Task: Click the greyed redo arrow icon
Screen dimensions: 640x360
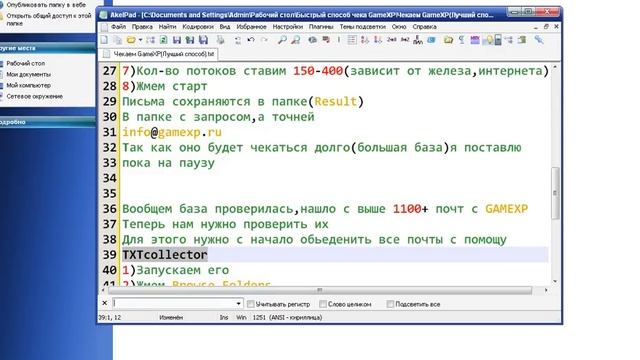Action: tap(264, 40)
